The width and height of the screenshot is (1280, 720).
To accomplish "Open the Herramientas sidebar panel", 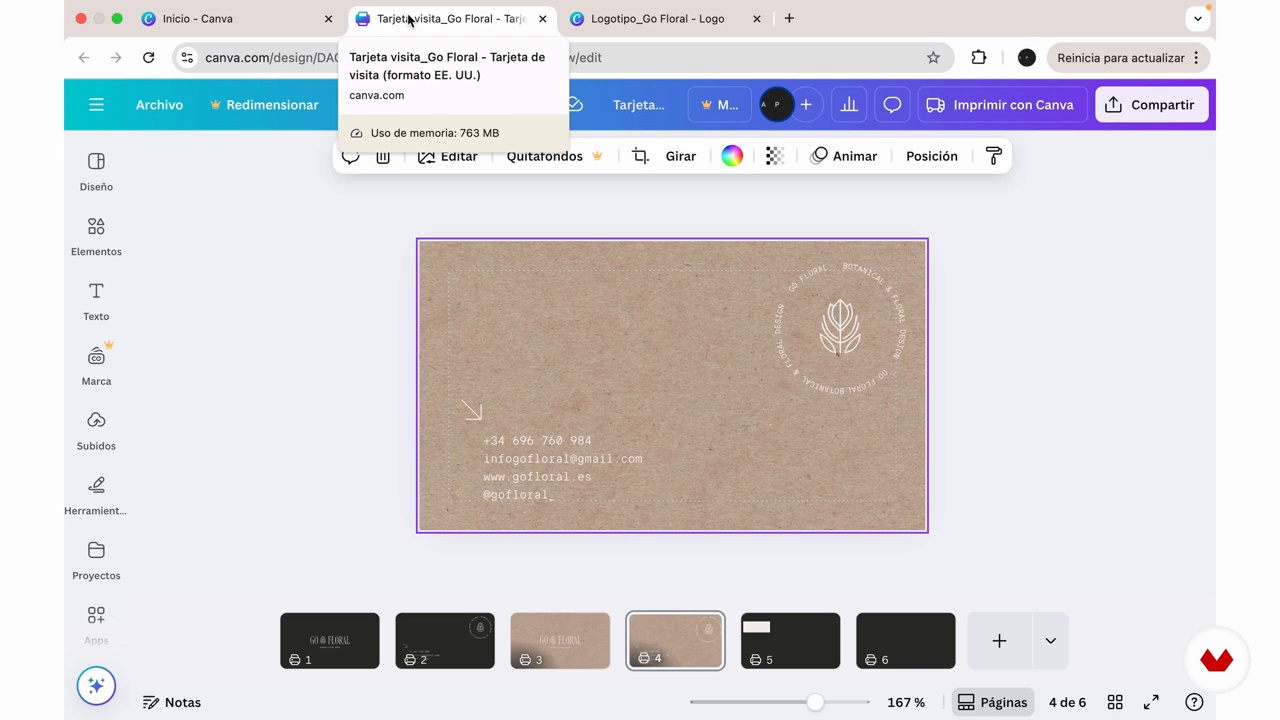I will (96, 497).
